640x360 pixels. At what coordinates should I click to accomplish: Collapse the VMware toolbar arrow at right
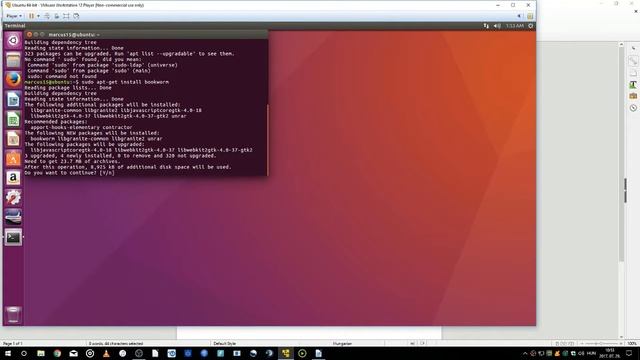point(519,16)
